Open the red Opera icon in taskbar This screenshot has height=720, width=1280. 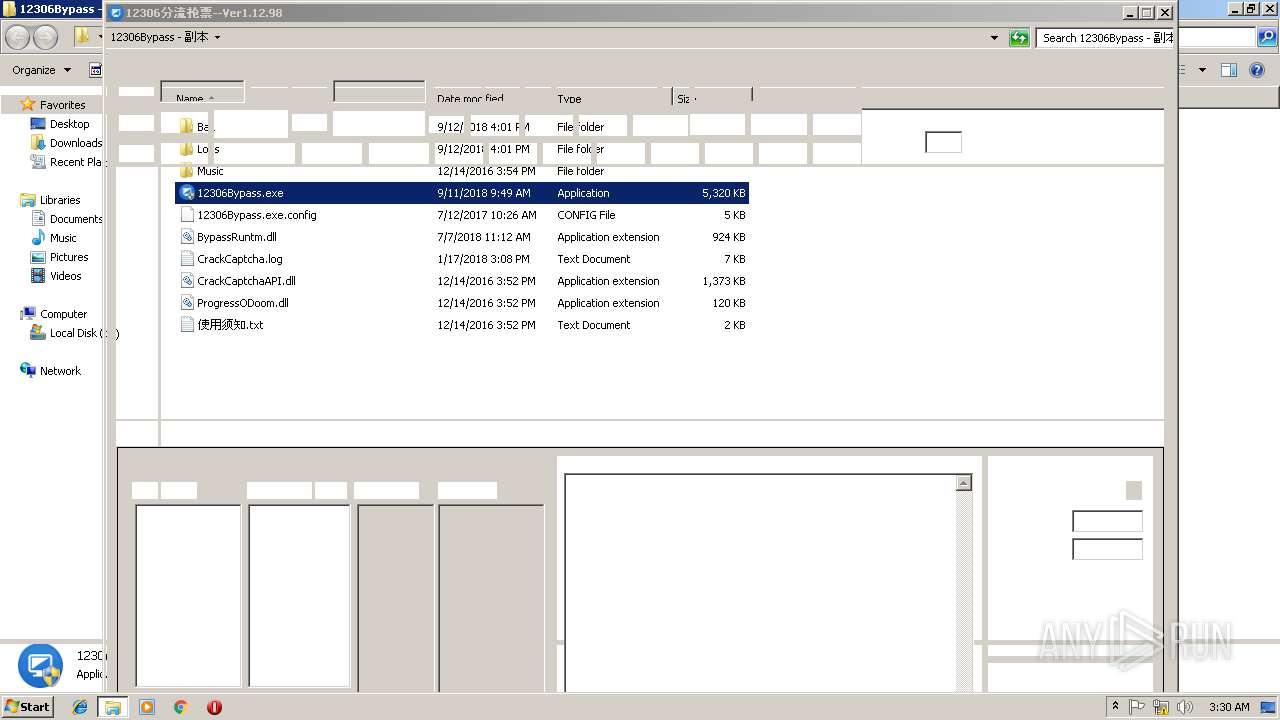coord(214,707)
